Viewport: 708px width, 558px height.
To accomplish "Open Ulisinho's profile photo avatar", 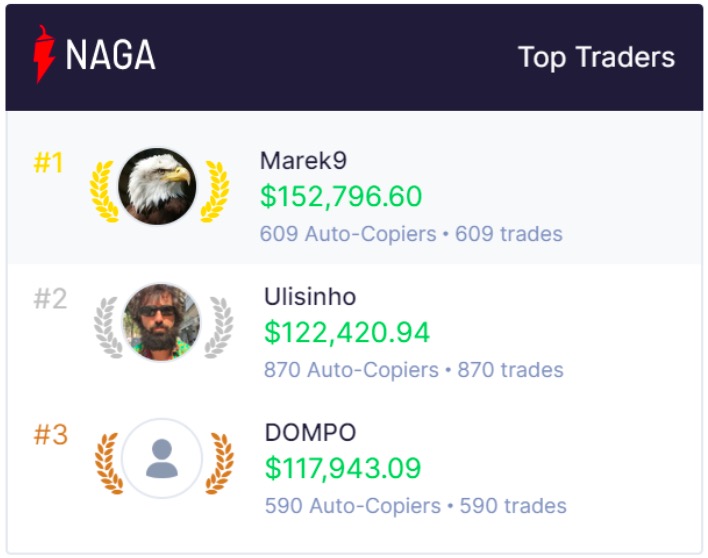I will pyautogui.click(x=161, y=323).
